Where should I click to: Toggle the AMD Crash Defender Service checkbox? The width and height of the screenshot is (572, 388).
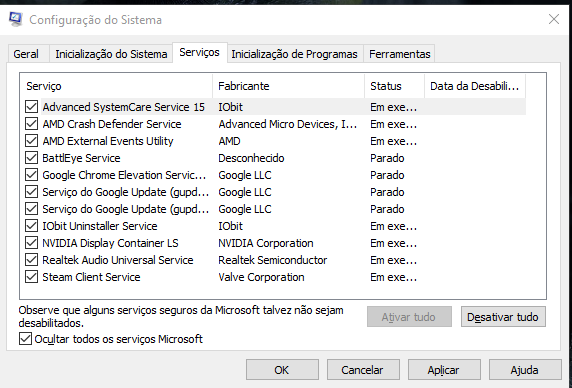click(31, 124)
